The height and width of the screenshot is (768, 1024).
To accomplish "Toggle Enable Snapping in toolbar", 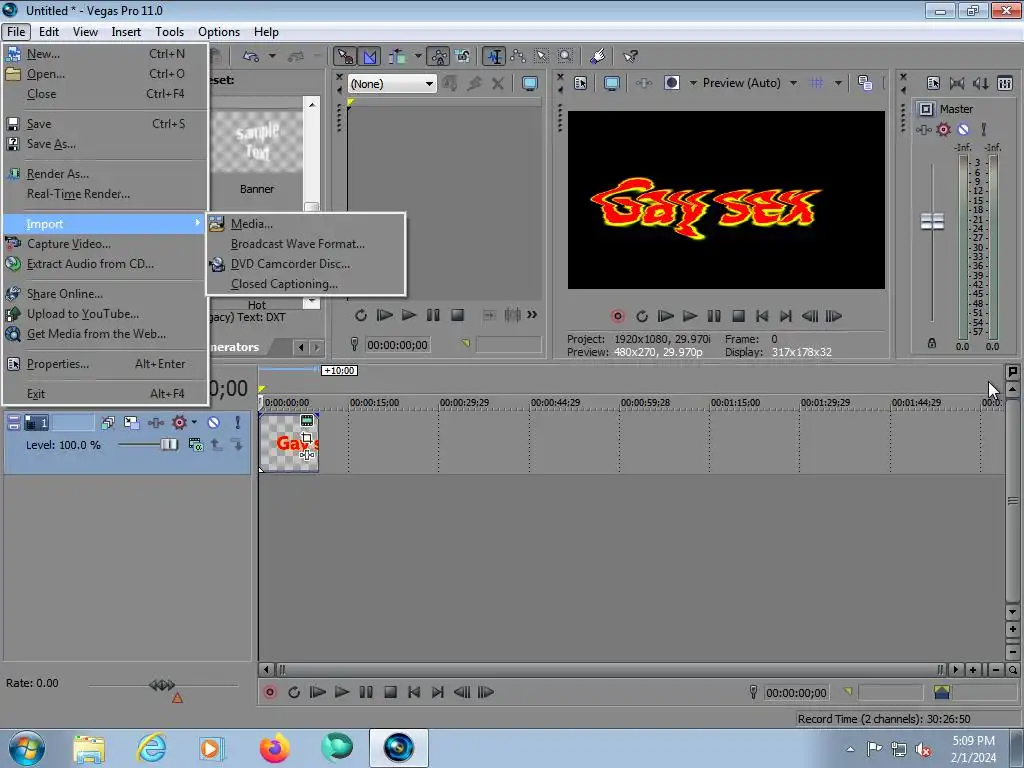I will pyautogui.click(x=345, y=57).
